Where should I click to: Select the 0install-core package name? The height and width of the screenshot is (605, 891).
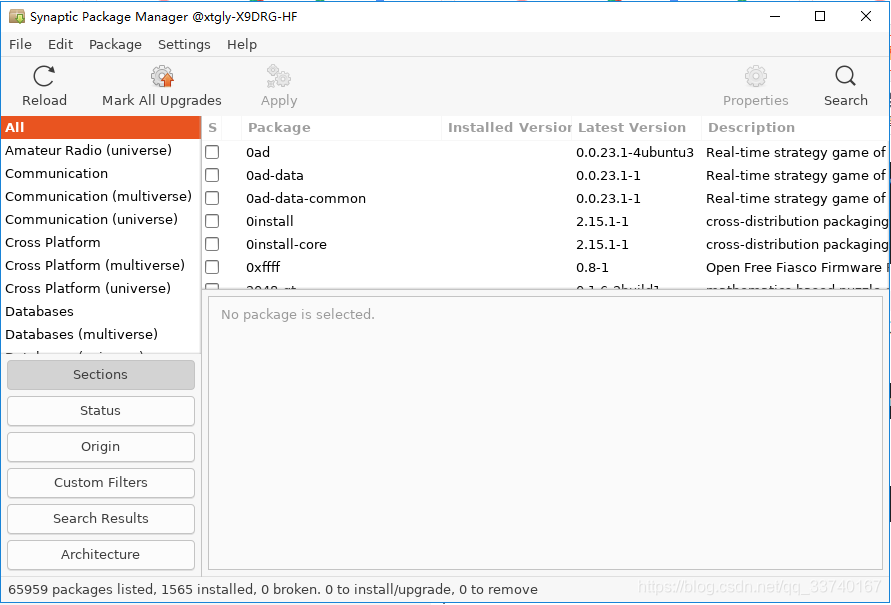coord(286,244)
